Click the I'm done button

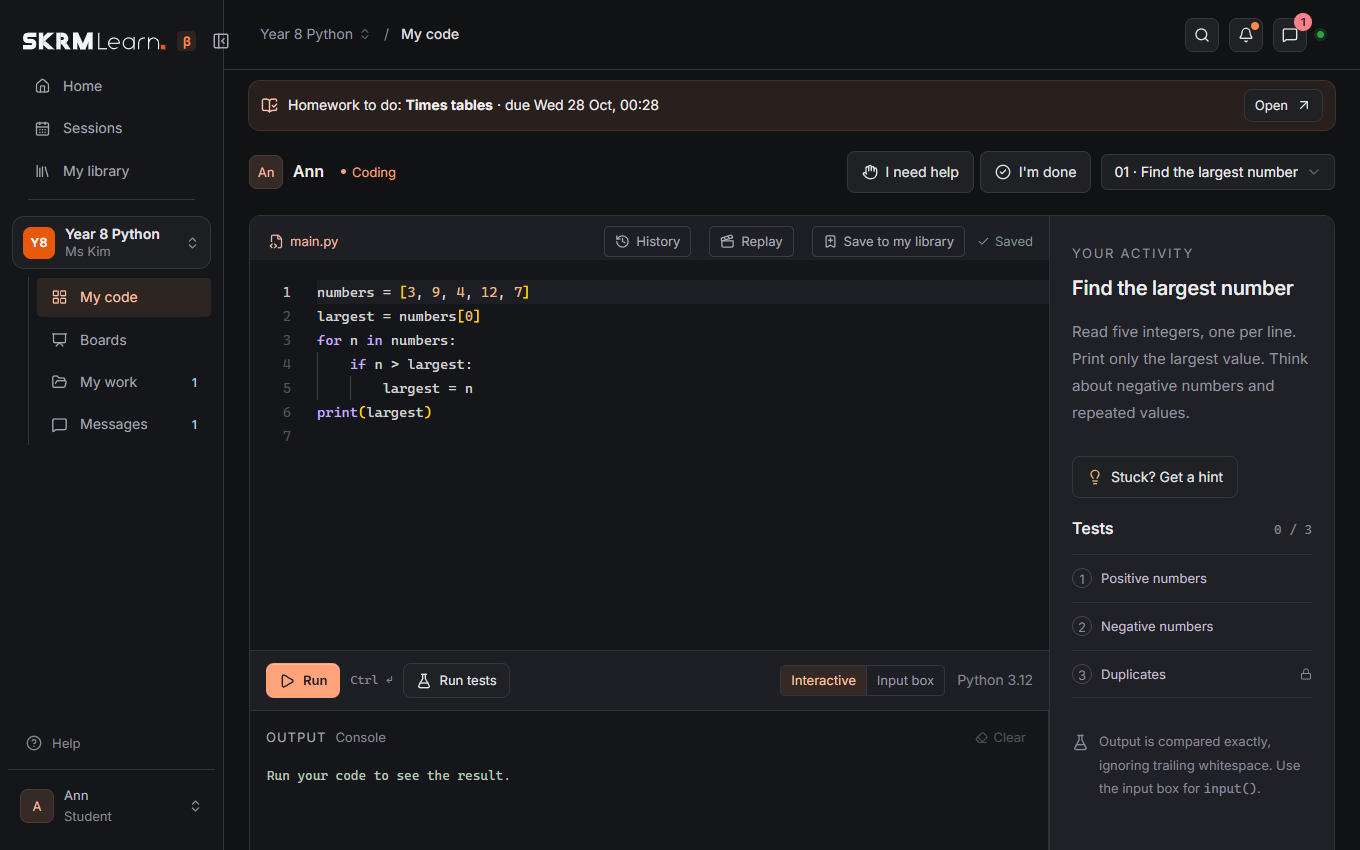1035,172
